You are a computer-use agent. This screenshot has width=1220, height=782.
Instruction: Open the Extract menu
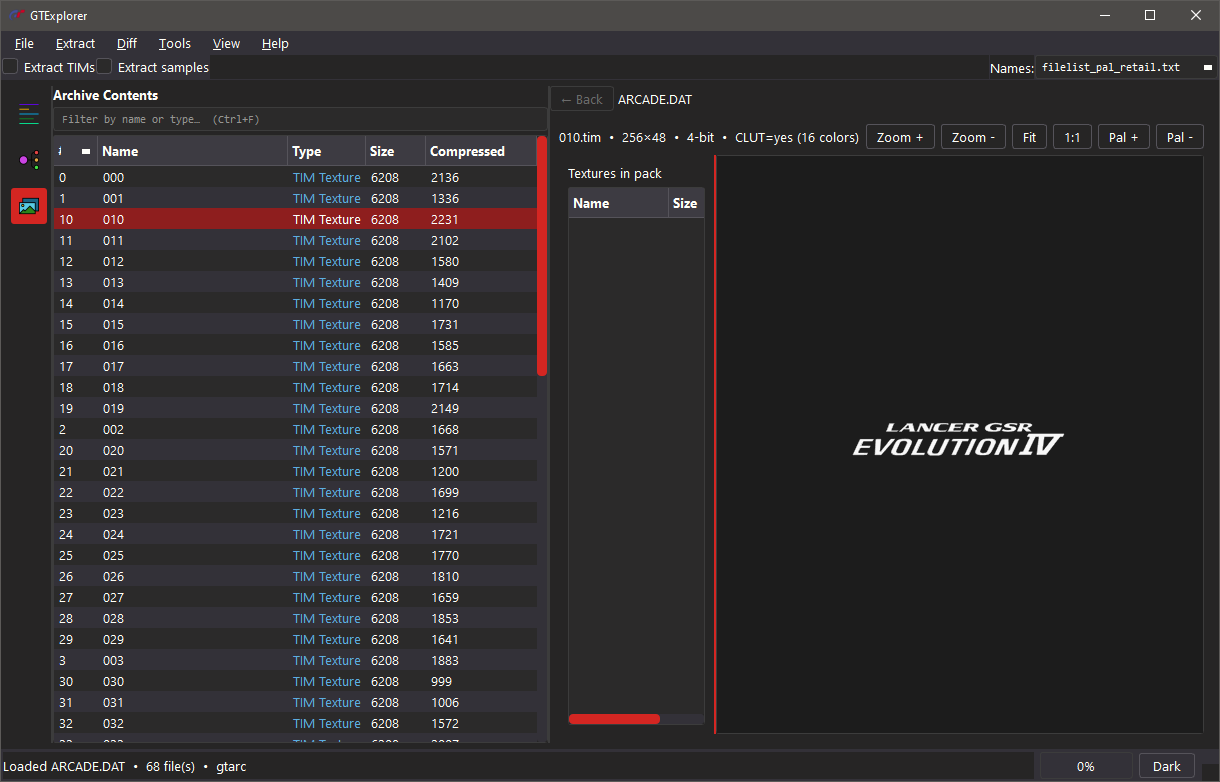point(75,43)
